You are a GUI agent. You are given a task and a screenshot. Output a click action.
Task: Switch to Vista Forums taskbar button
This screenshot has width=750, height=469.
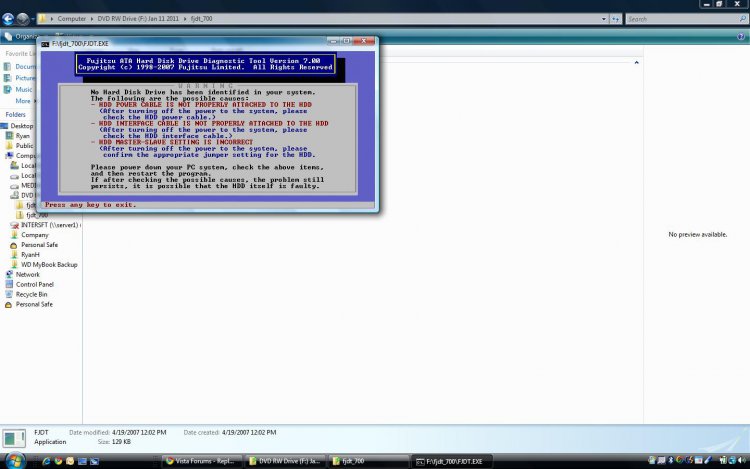click(x=201, y=461)
